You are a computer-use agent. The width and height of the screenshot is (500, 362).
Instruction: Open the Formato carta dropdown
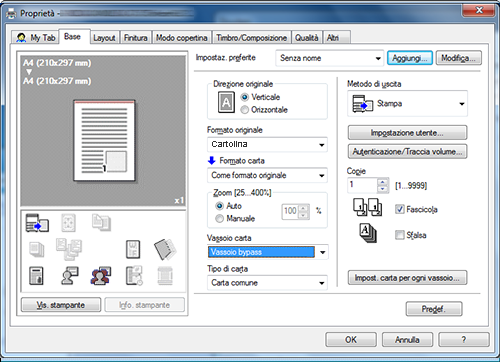pos(267,175)
